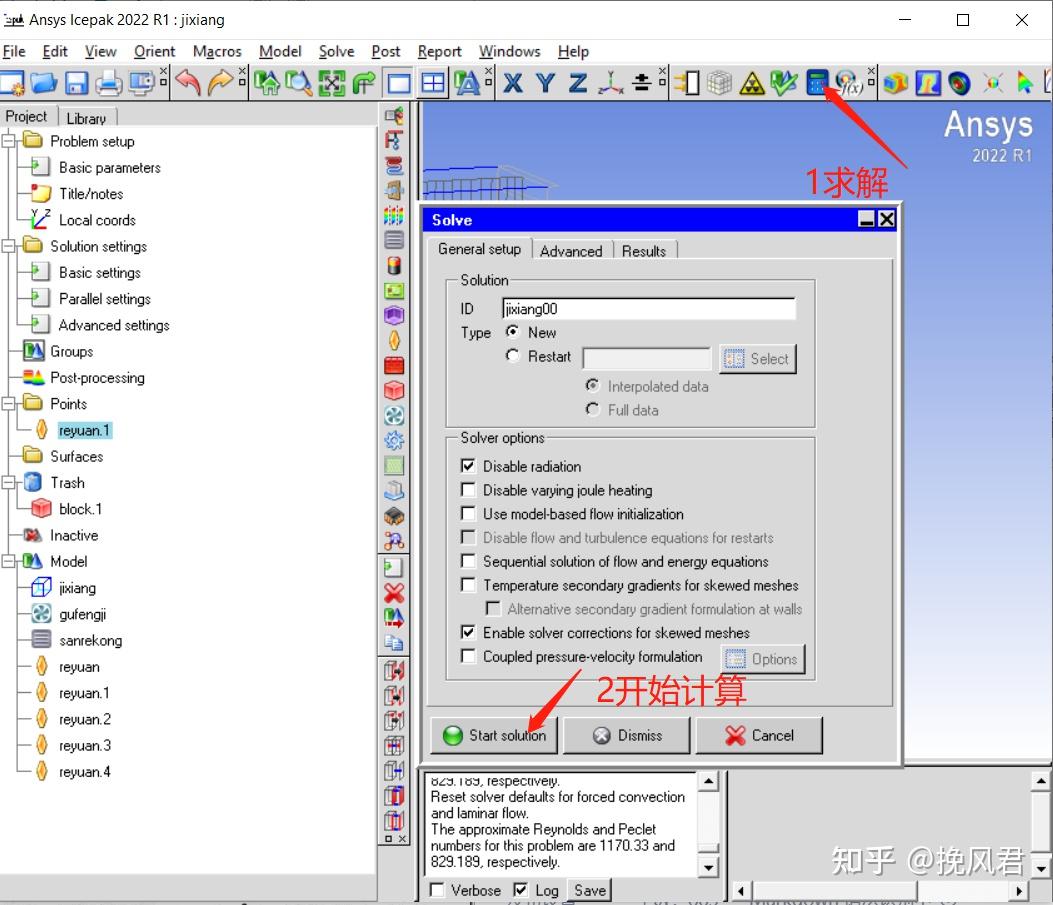The width and height of the screenshot is (1053, 905).
Task: Uncheck Disable radiation option
Action: click(x=468, y=465)
